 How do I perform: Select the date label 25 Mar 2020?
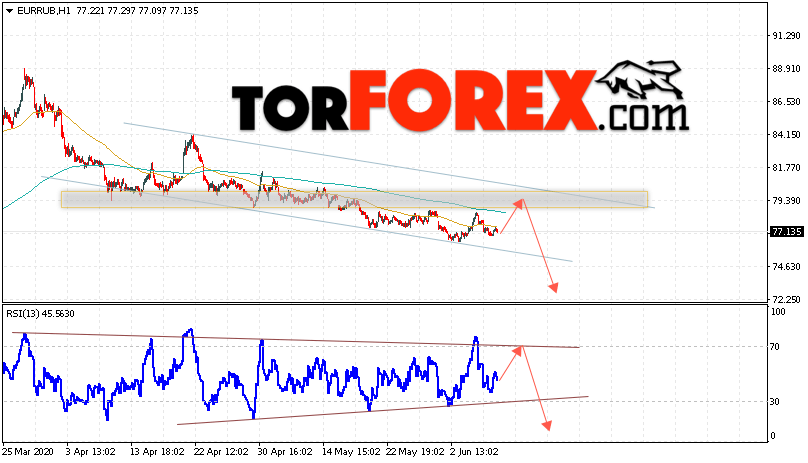point(28,452)
